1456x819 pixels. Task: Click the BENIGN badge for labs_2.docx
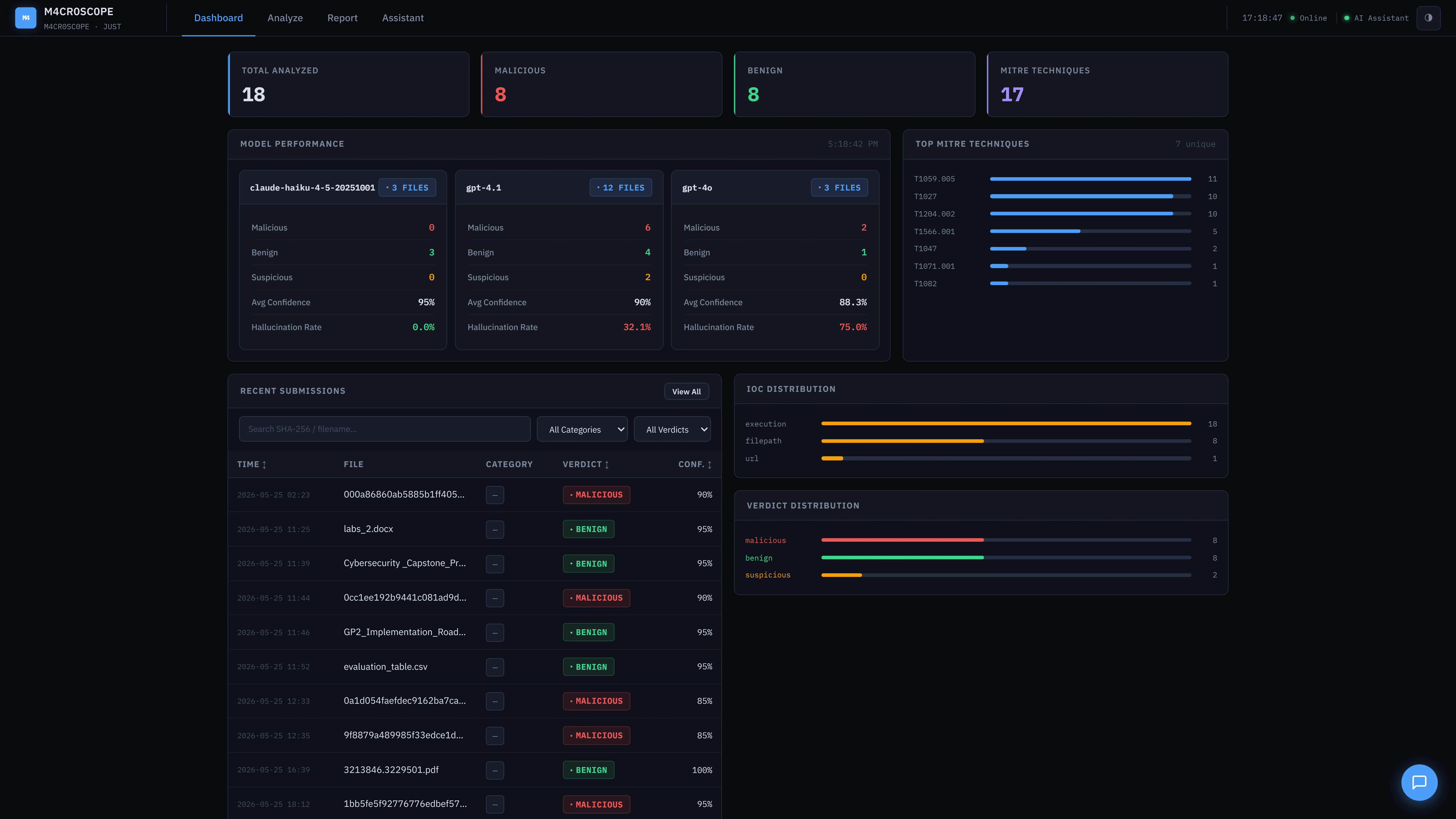click(x=588, y=529)
